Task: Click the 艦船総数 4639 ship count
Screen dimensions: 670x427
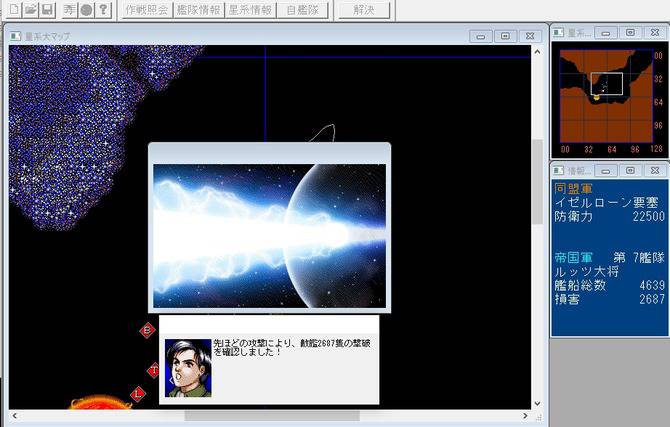Action: point(610,285)
